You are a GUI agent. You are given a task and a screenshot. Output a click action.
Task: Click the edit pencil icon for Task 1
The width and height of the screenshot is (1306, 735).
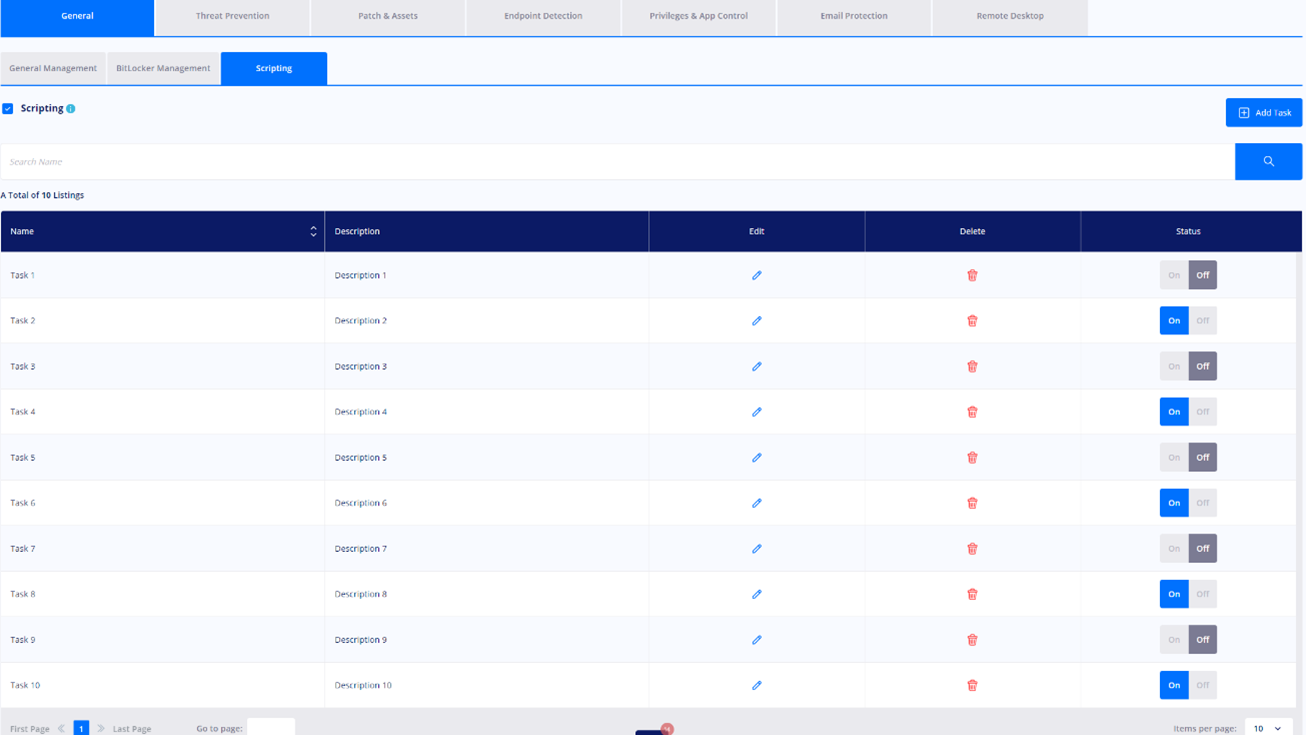point(757,275)
